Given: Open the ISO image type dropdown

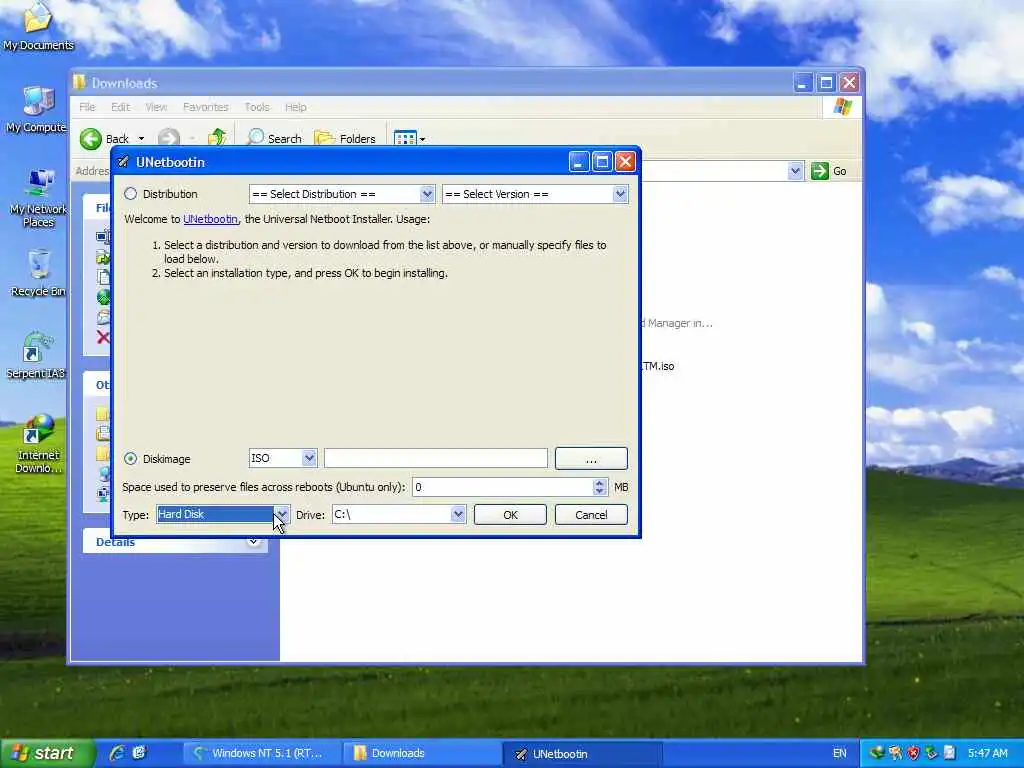Looking at the screenshot, I should [x=283, y=458].
